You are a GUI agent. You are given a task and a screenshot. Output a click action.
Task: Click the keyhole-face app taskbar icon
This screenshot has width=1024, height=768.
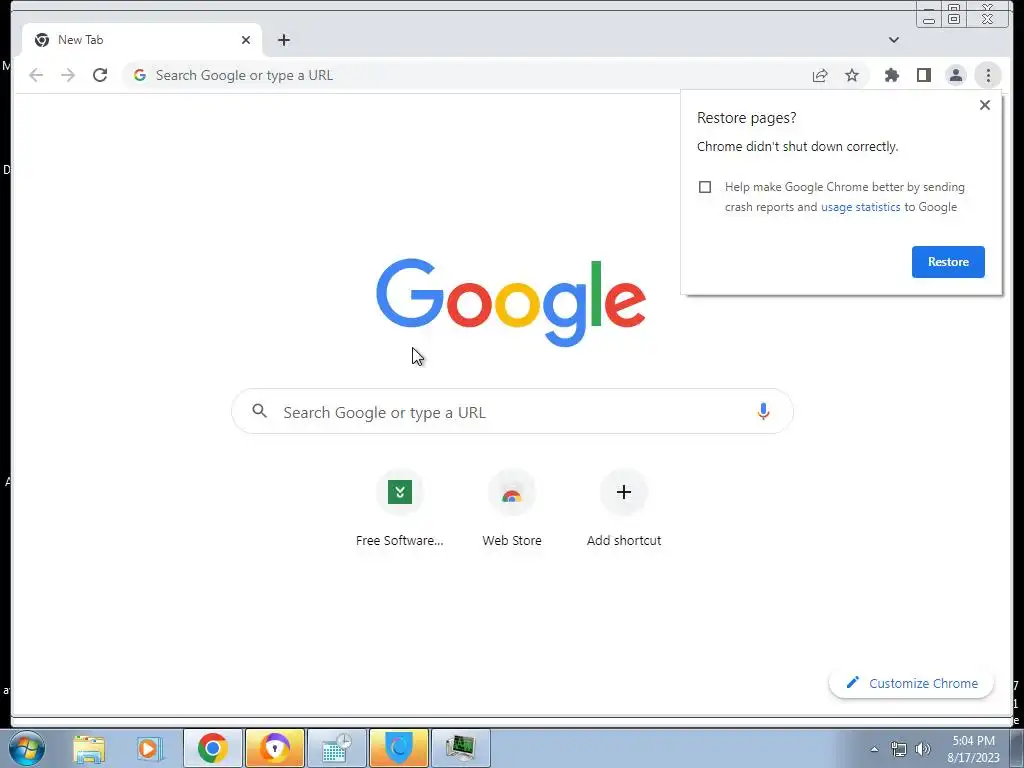click(274, 748)
